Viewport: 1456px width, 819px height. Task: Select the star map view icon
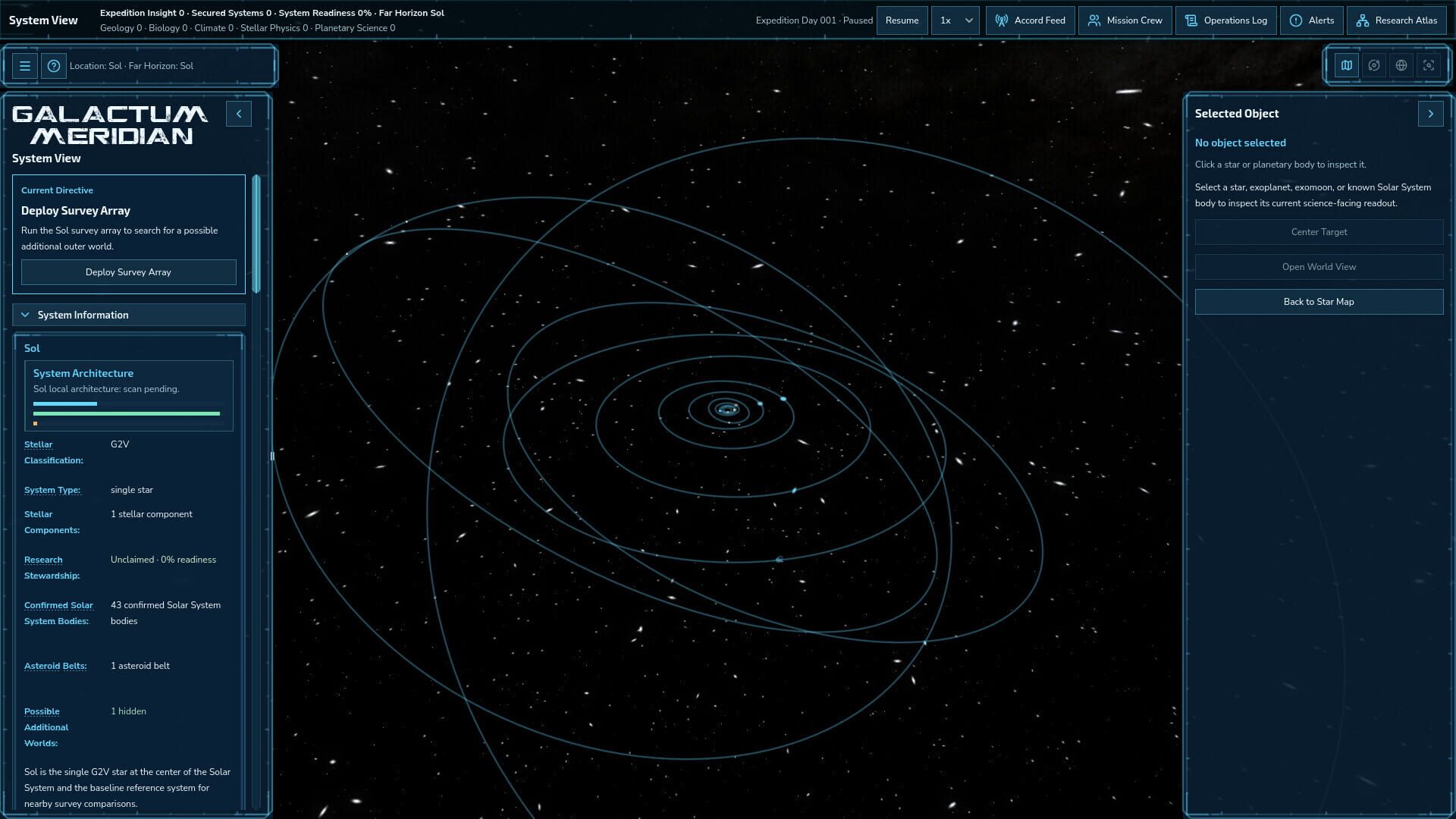coord(1347,65)
